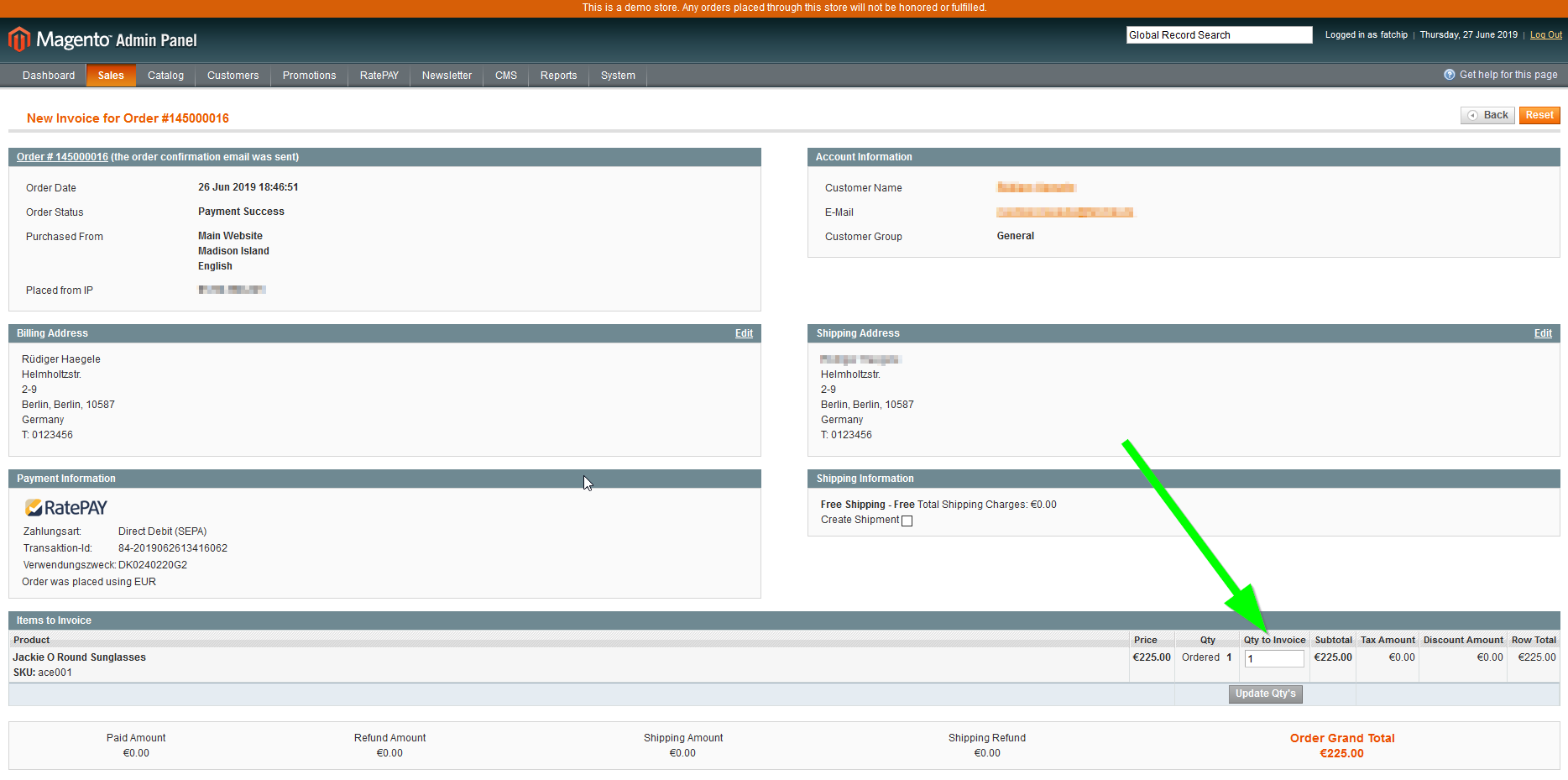Open the Sales menu
The width and height of the screenshot is (1568, 780).
111,76
